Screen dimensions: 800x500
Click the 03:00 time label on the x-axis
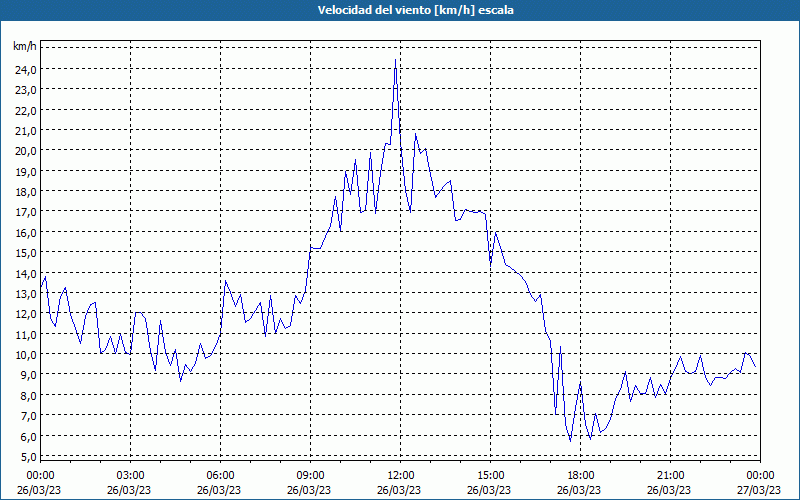pos(130,476)
